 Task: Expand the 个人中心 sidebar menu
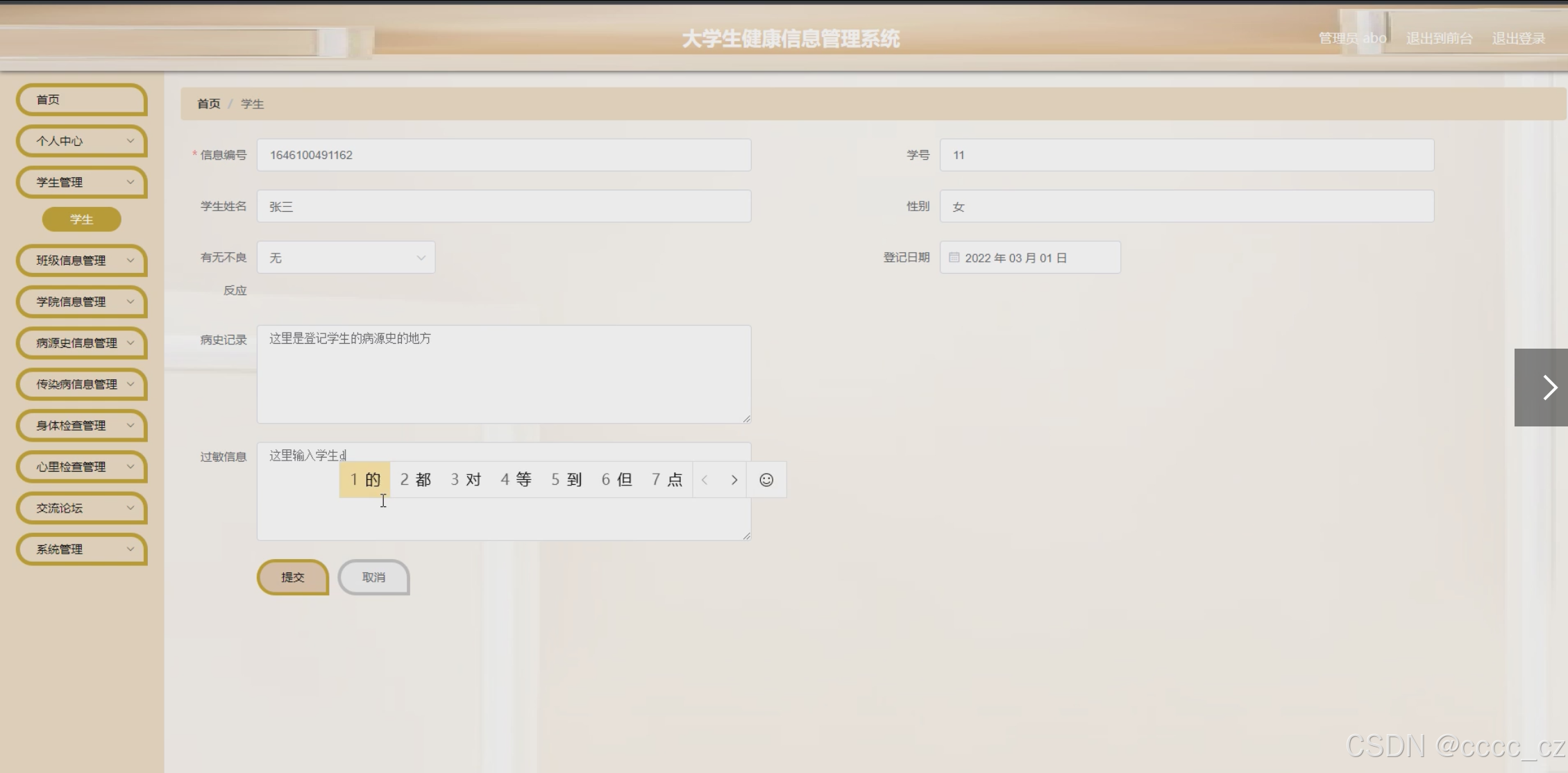pos(82,141)
